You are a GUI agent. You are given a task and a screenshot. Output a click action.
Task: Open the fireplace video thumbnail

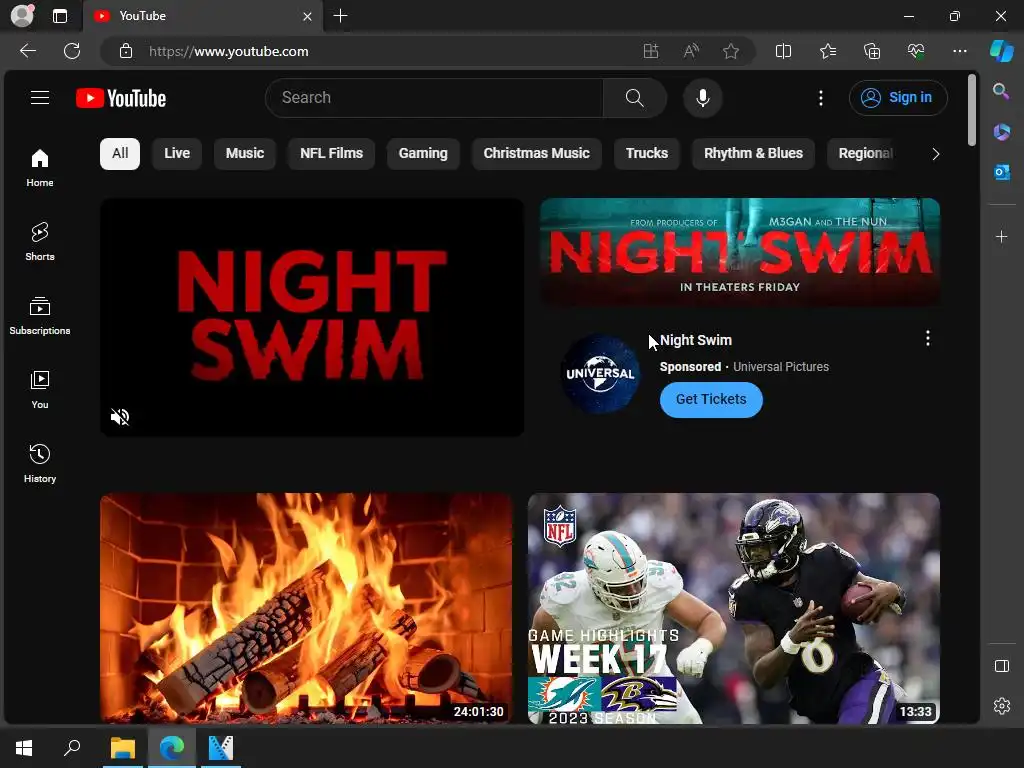point(306,608)
